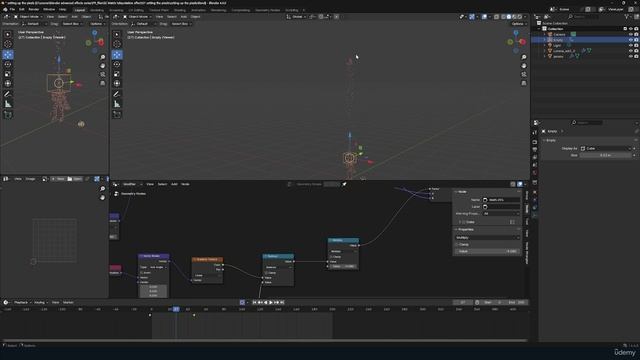Open Modifier type dropdown in node editor
The width and height of the screenshot is (640, 360).
click(x=129, y=184)
